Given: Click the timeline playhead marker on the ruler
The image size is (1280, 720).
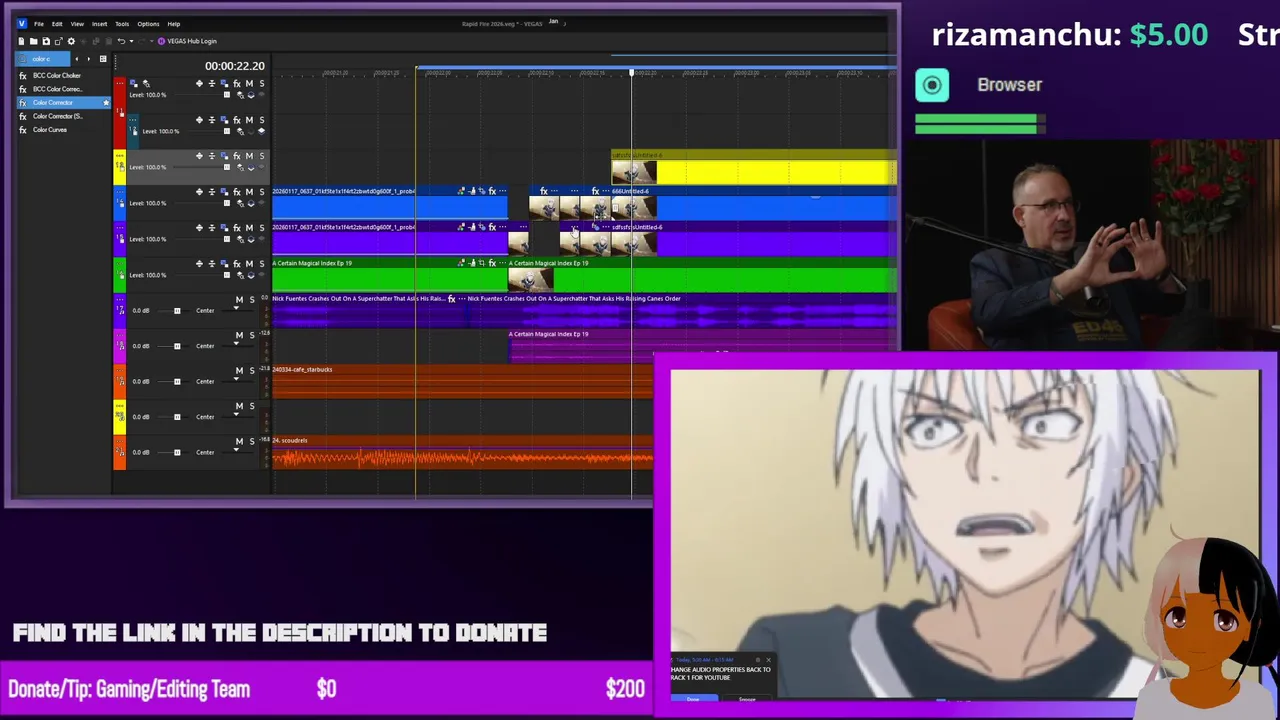Looking at the screenshot, I should [631, 72].
